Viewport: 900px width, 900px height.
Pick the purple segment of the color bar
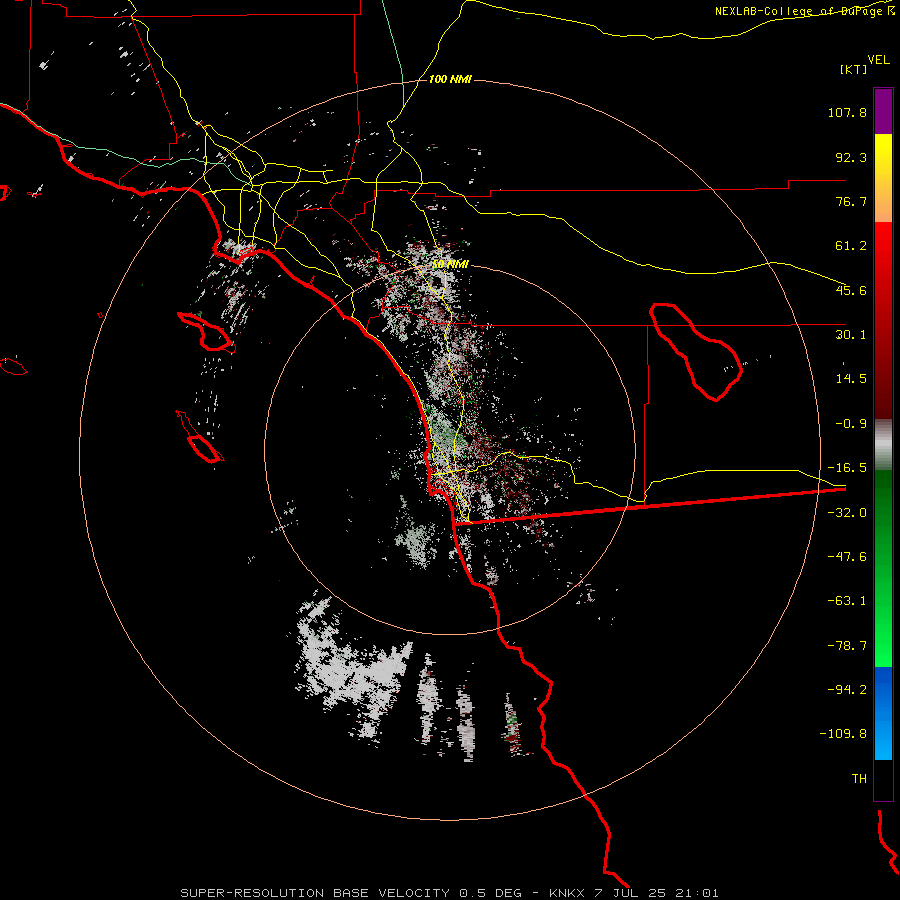click(x=883, y=112)
